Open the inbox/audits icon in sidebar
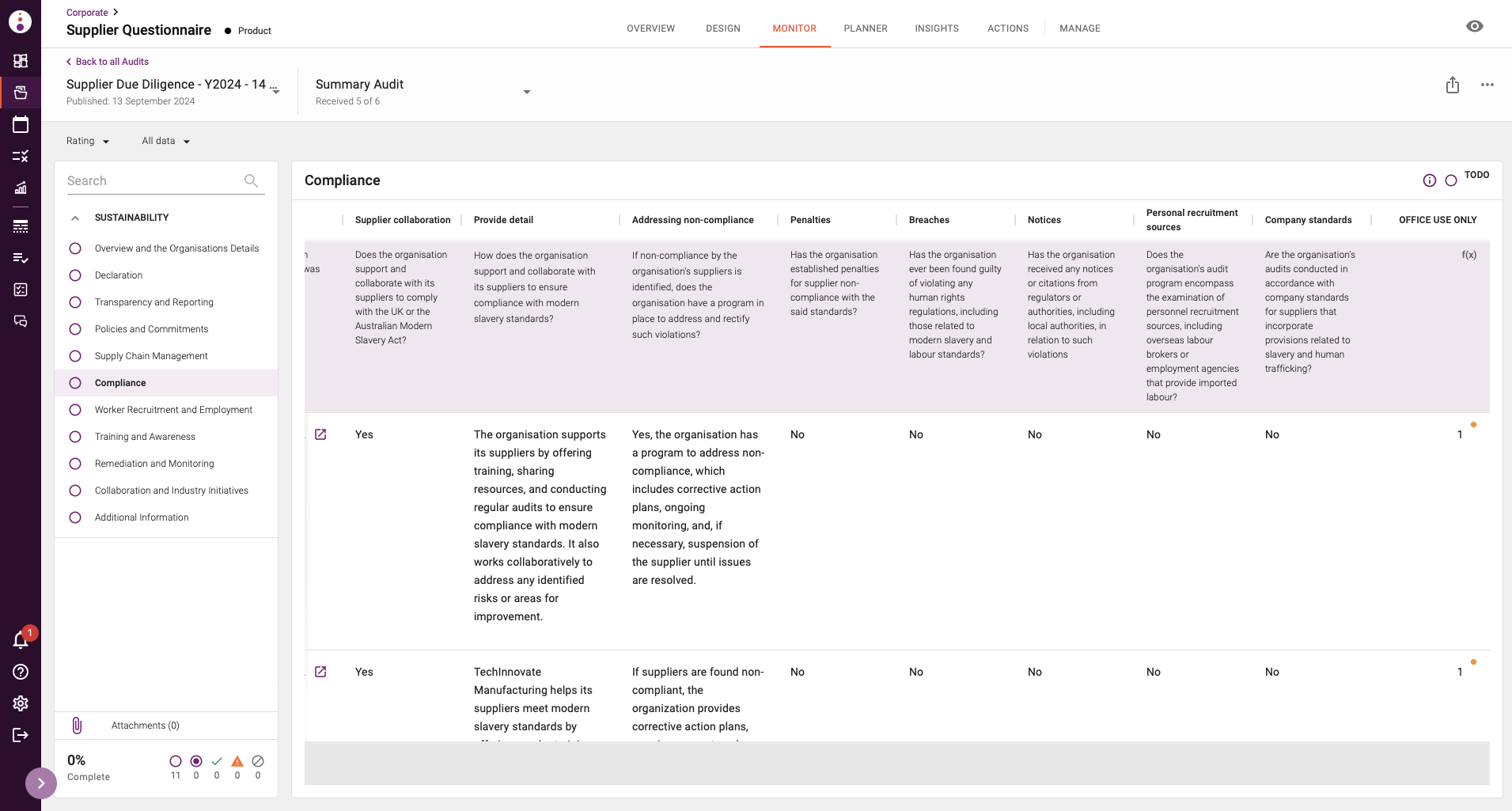The height and width of the screenshot is (811, 1512). pos(21,93)
